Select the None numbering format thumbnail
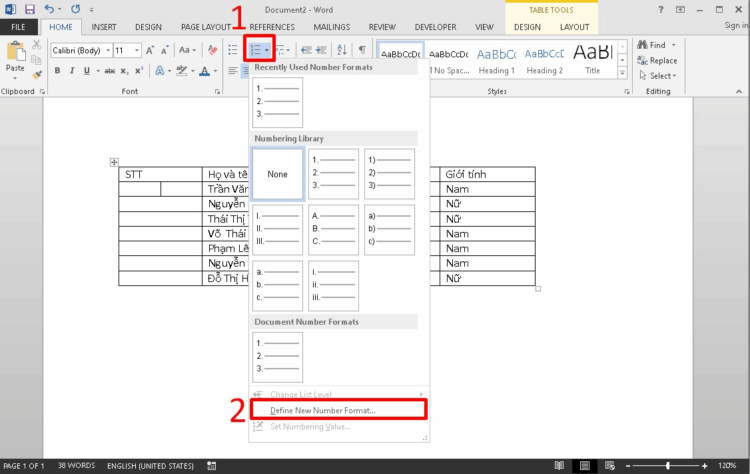The height and width of the screenshot is (474, 750). pyautogui.click(x=278, y=174)
